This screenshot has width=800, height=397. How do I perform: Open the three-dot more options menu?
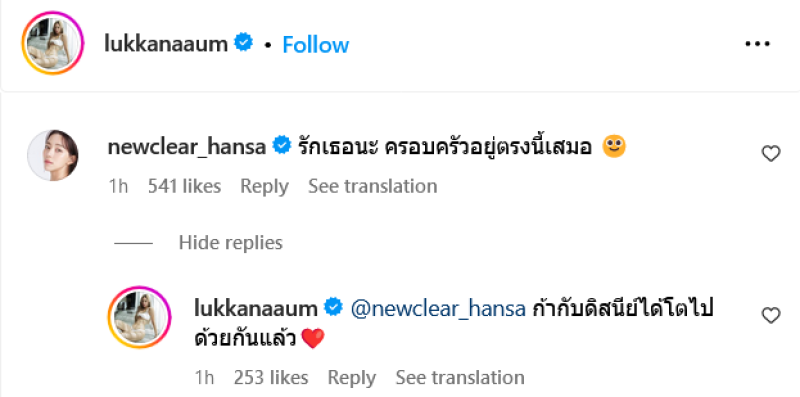[757, 44]
